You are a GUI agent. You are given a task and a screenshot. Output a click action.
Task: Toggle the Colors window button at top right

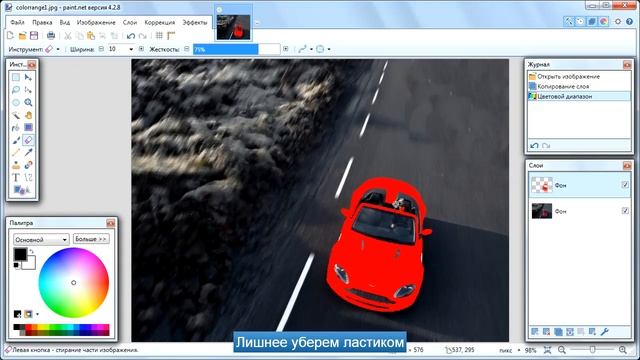pyautogui.click(x=604, y=21)
